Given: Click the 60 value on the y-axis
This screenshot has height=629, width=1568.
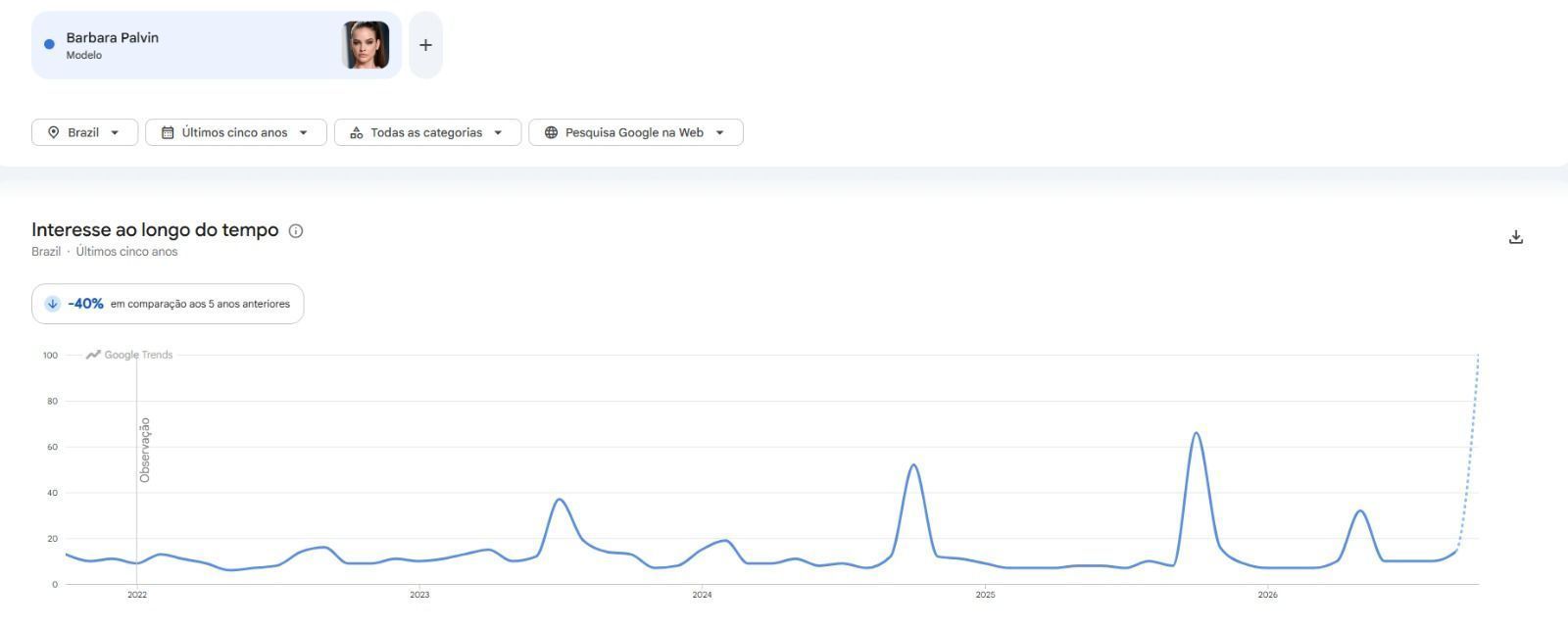Looking at the screenshot, I should 52,447.
